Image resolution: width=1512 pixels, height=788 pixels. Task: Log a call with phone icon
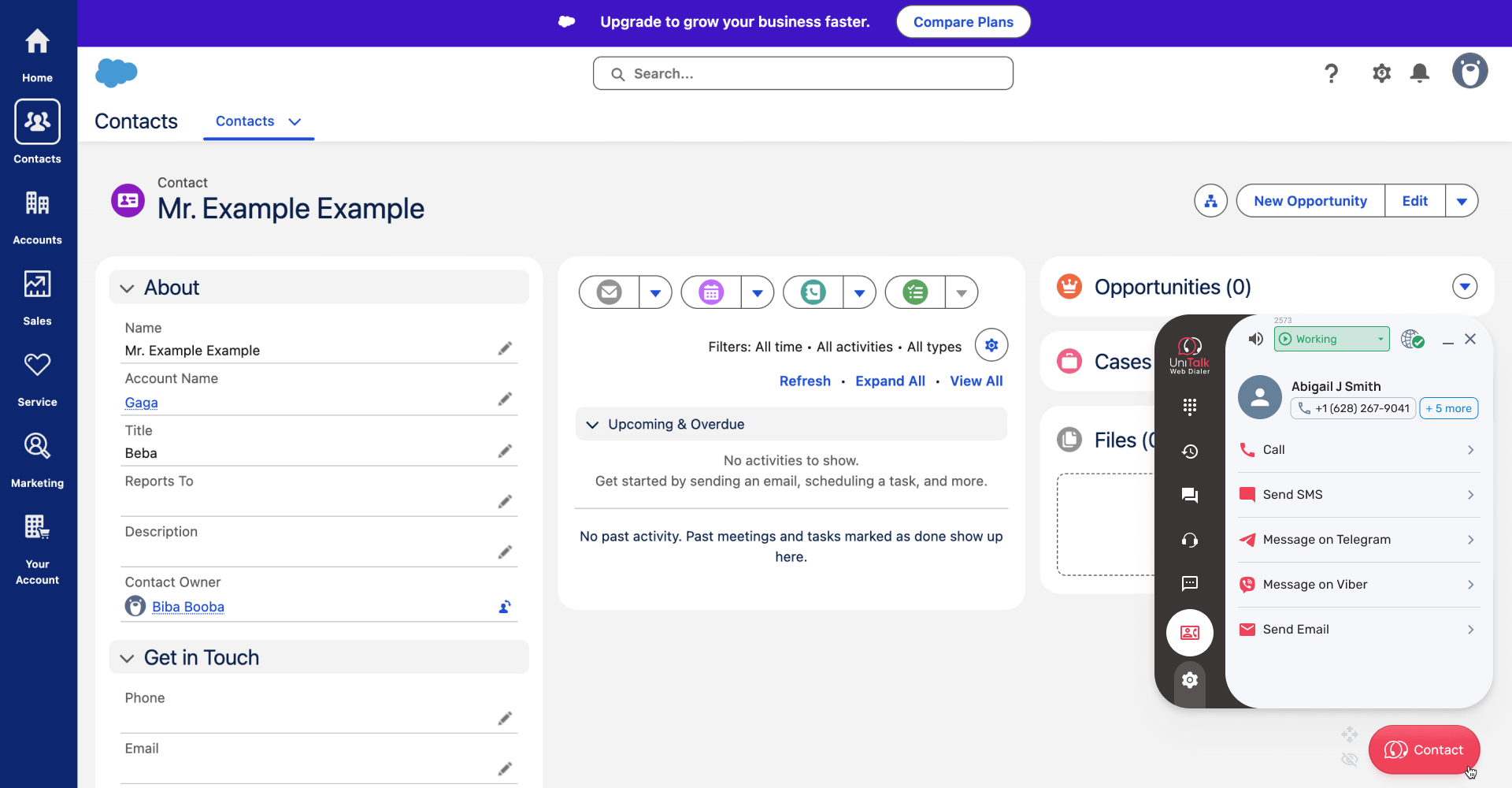point(813,292)
